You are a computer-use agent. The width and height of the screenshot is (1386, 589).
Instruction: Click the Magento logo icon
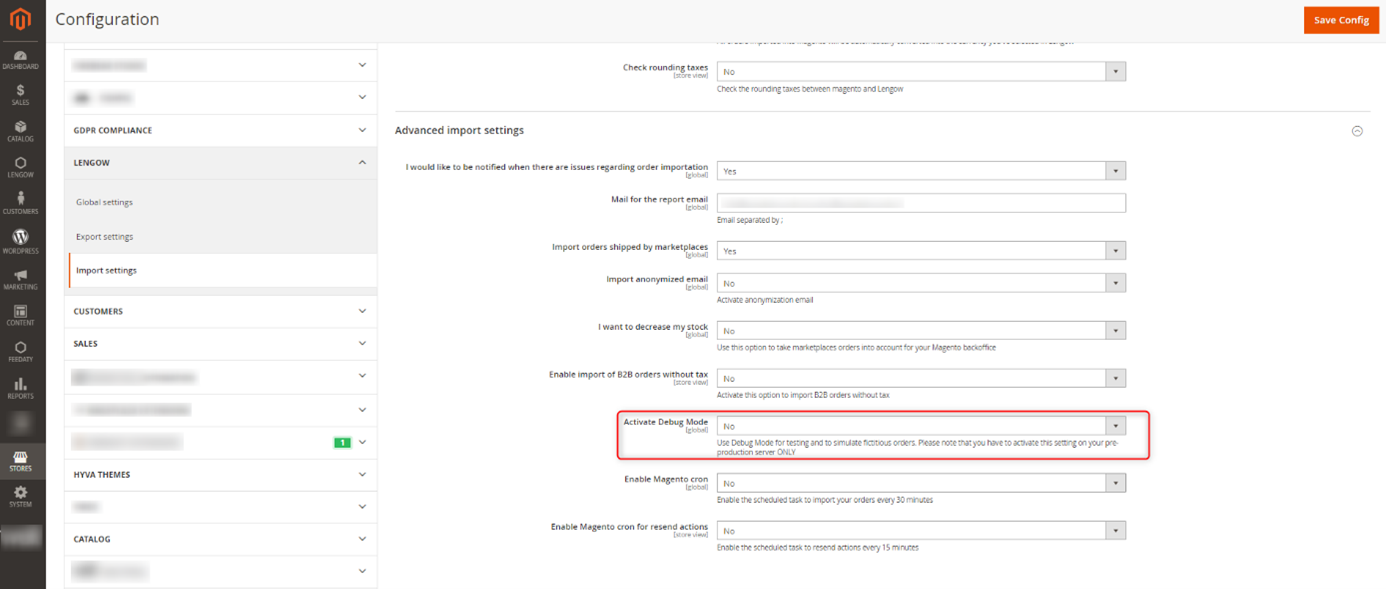coord(21,20)
